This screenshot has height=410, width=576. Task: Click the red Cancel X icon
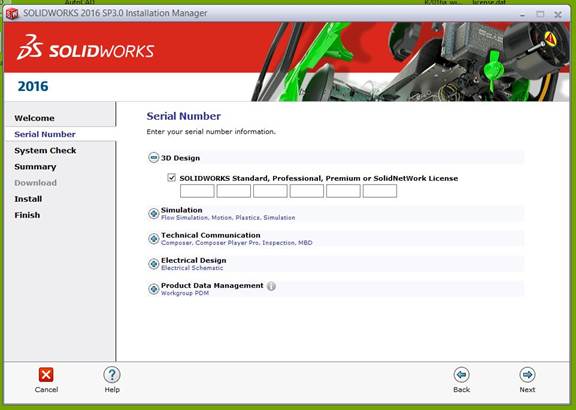46,375
